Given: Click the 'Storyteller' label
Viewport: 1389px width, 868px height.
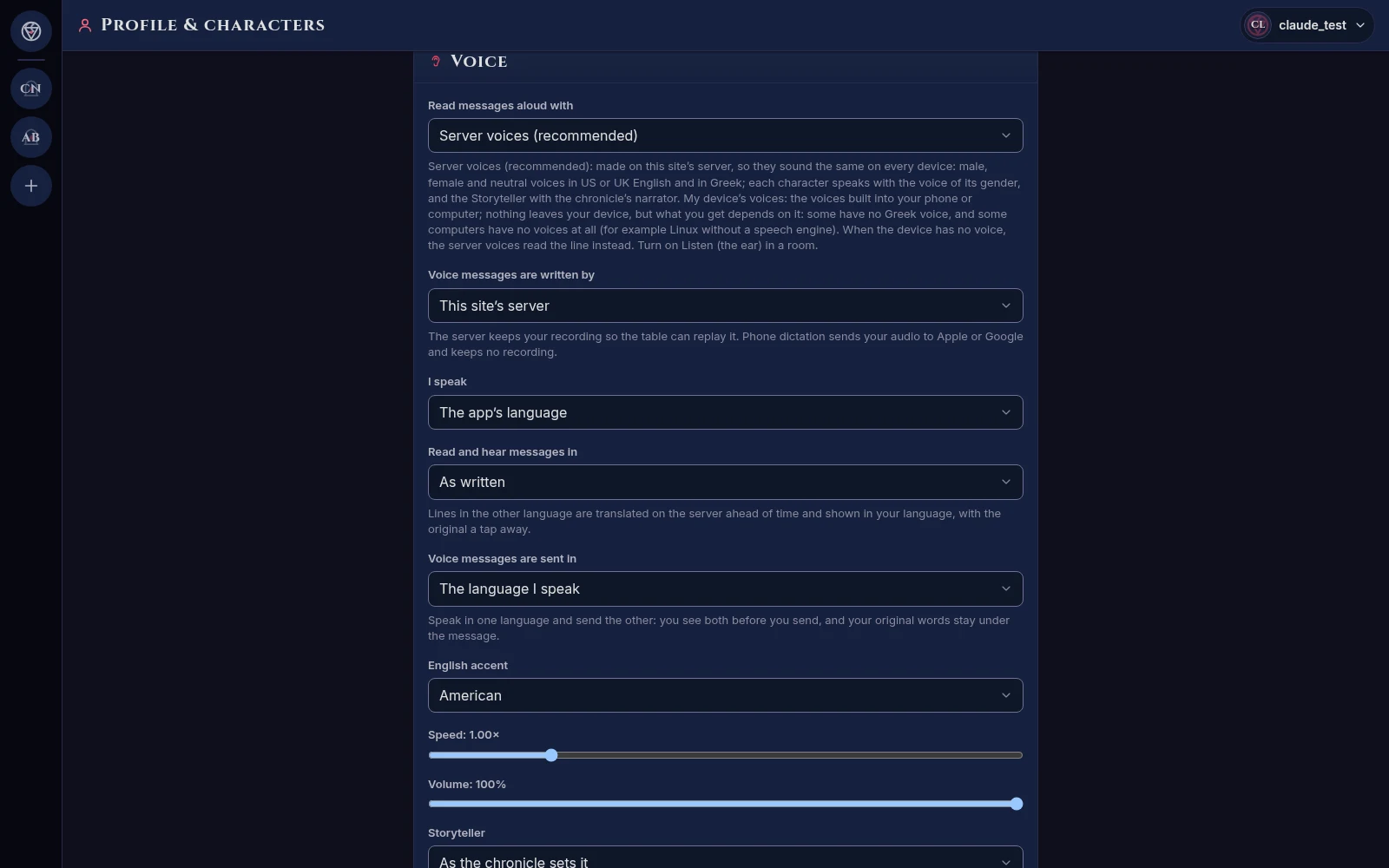Looking at the screenshot, I should pos(457,833).
